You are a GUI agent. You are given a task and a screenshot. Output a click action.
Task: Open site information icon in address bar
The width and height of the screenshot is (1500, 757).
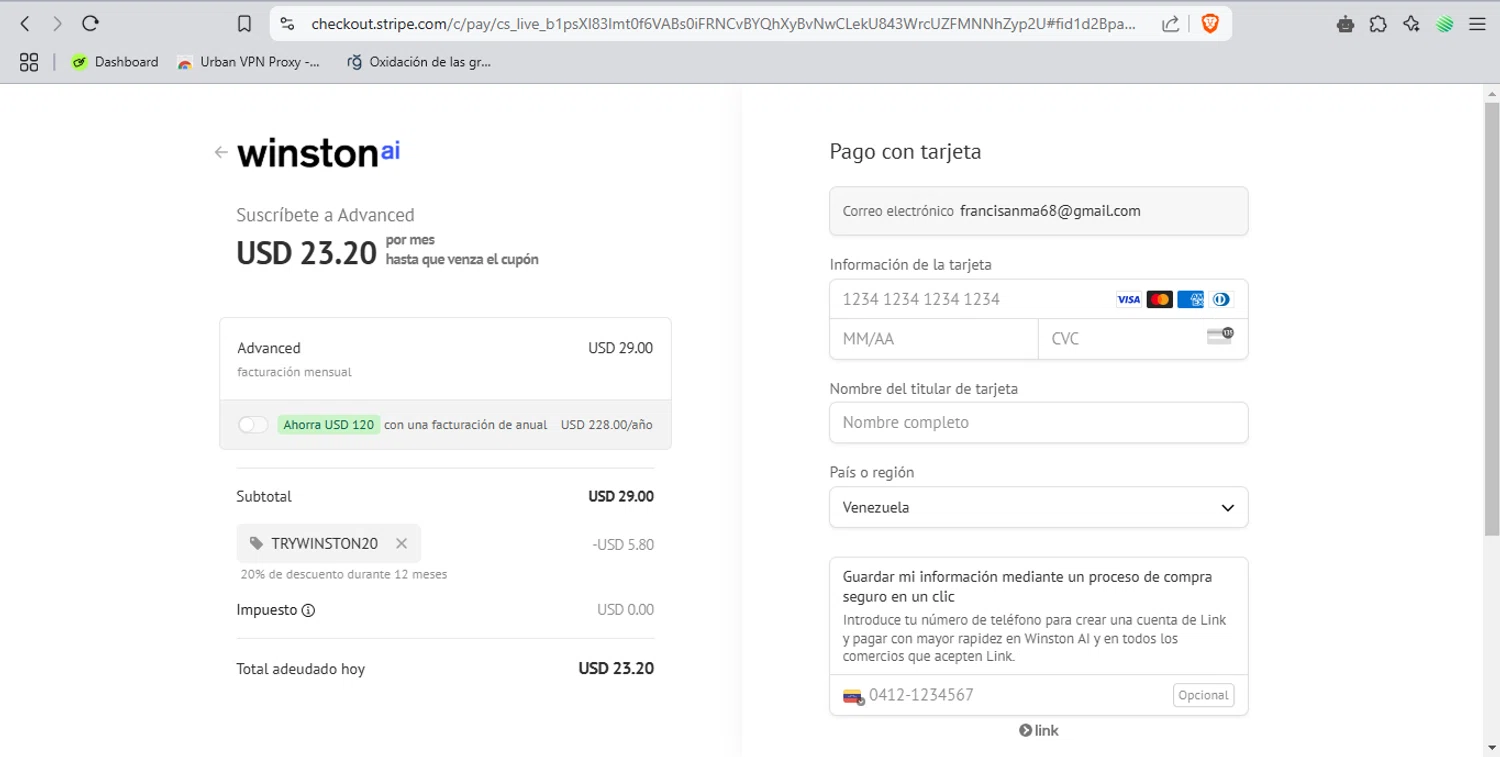(x=287, y=24)
